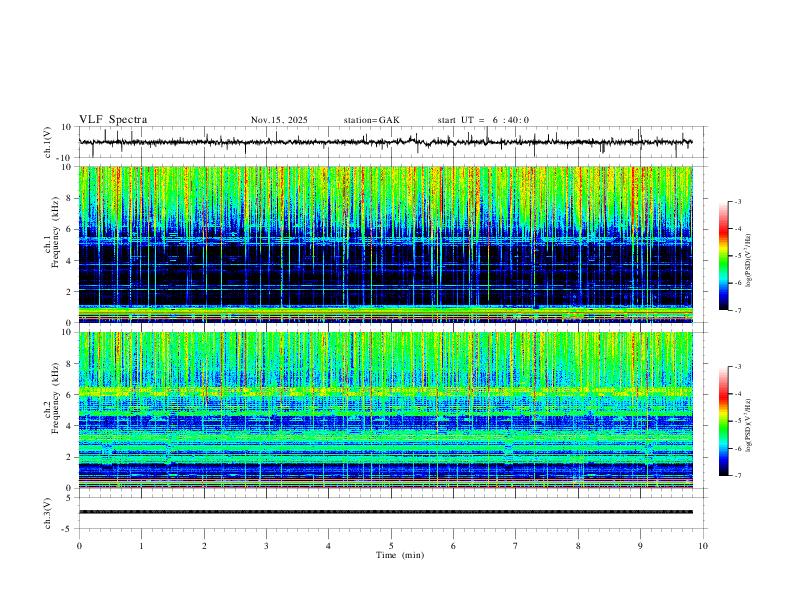792x612 pixels.
Task: Click the ch.1 voltage waveform trace
Action: click(385, 142)
